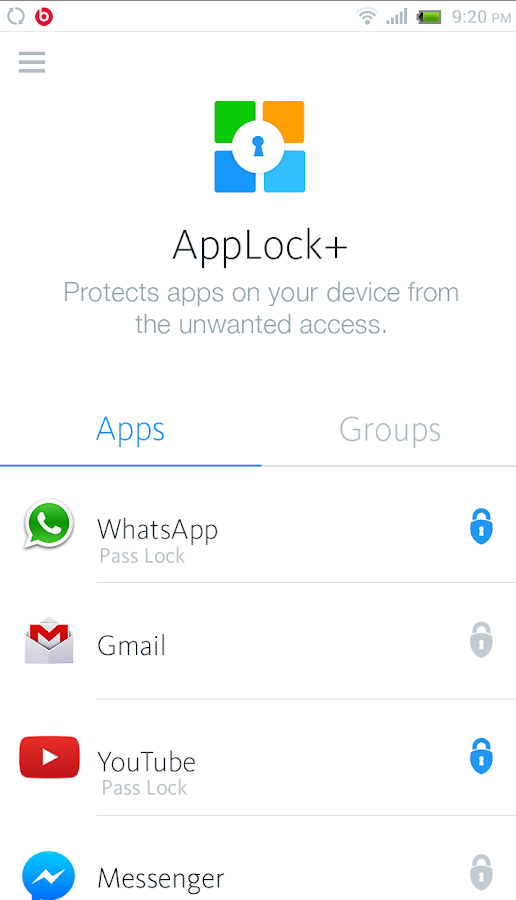Tap the Wi-Fi status icon

pos(367,16)
